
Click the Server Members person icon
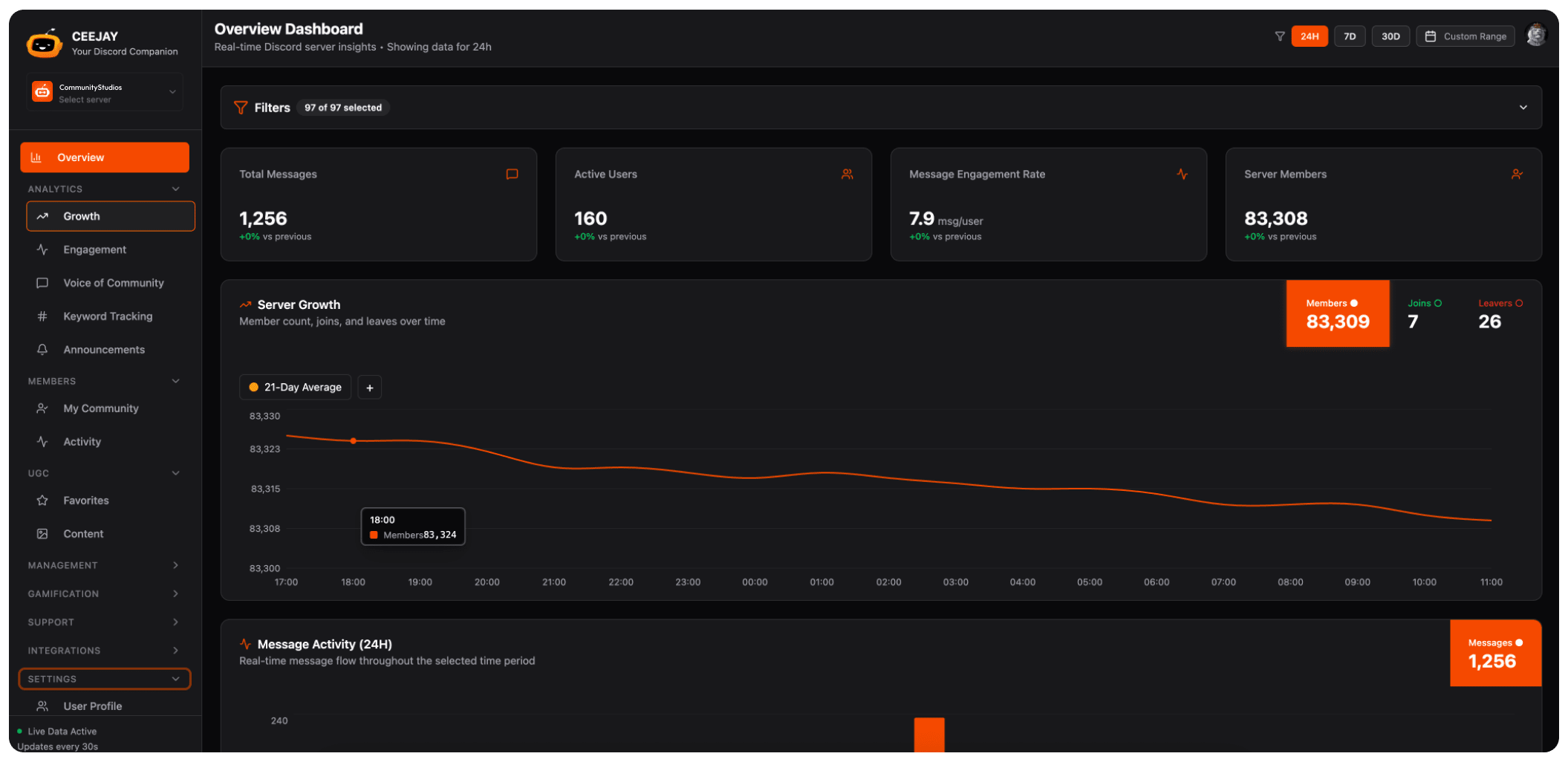(1517, 174)
